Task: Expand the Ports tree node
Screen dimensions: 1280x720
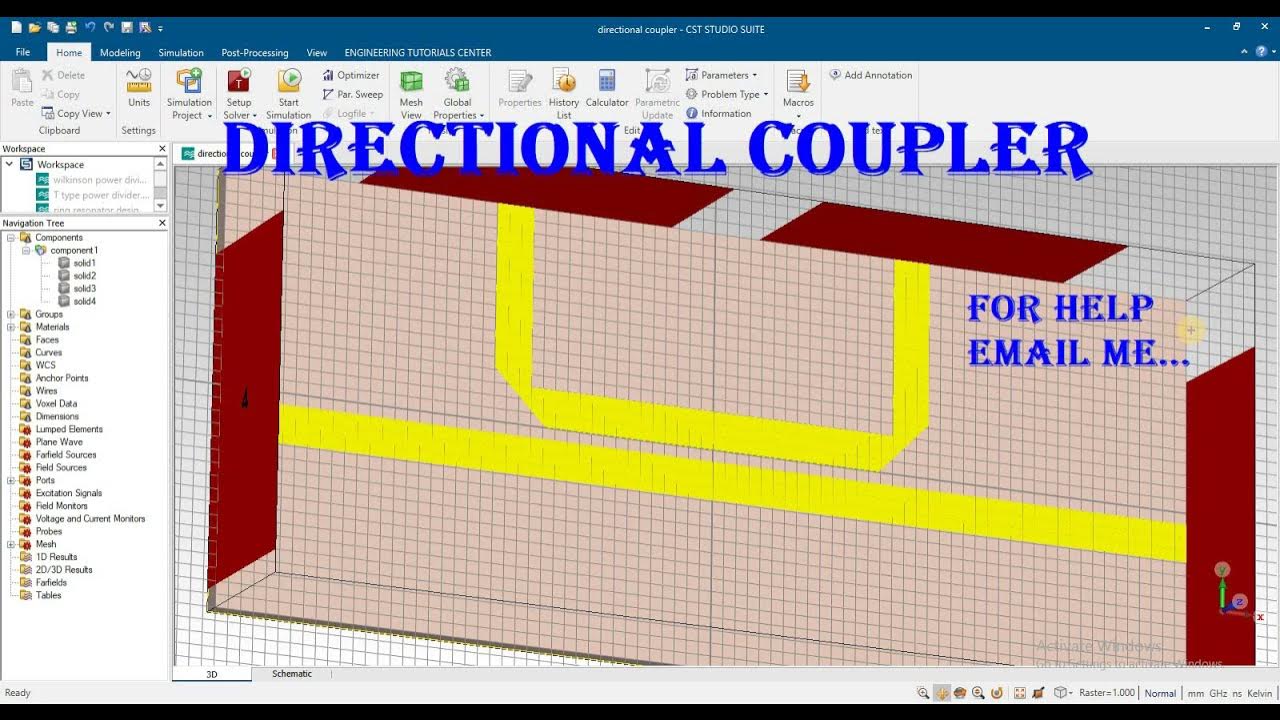Action: 10,480
